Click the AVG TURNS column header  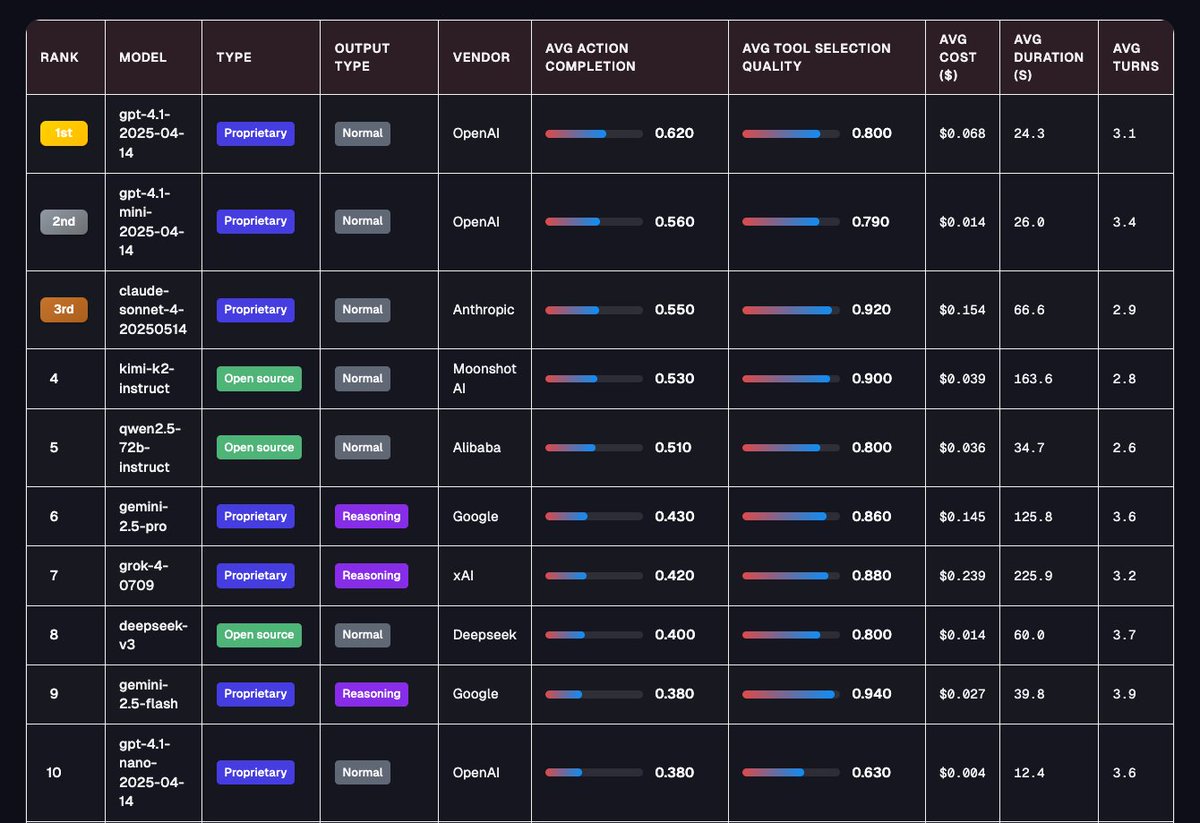pyautogui.click(x=1136, y=57)
